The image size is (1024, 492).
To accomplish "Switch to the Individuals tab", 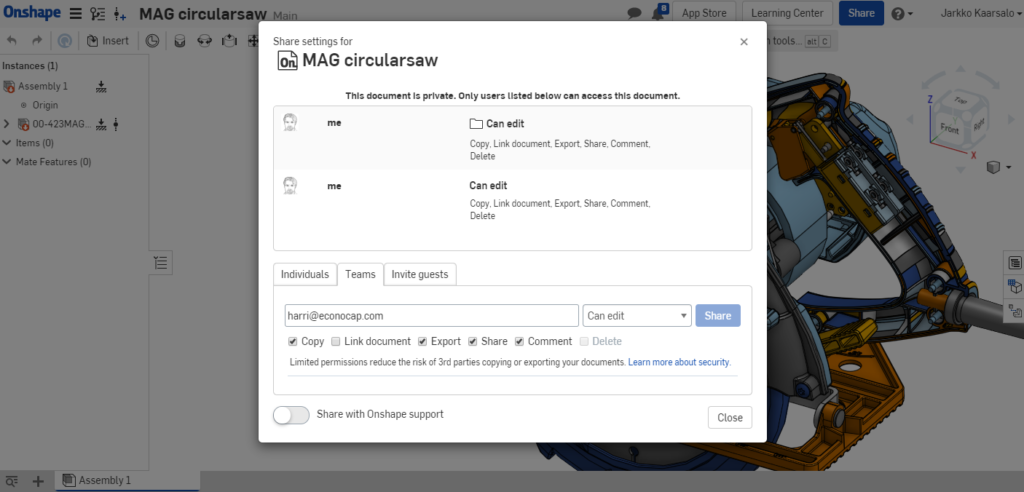I will 305,274.
